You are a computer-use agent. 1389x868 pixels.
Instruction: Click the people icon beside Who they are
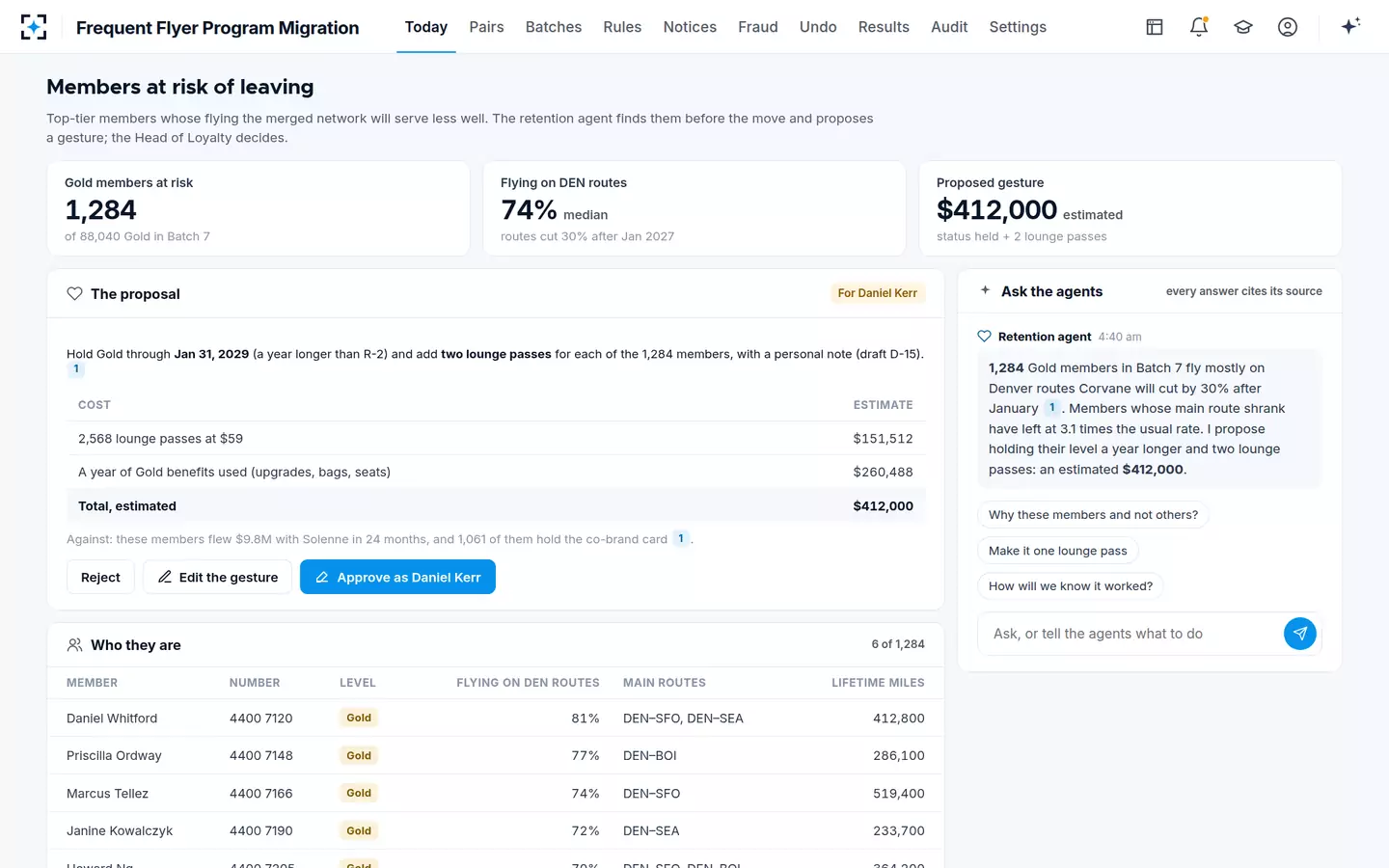click(74, 645)
